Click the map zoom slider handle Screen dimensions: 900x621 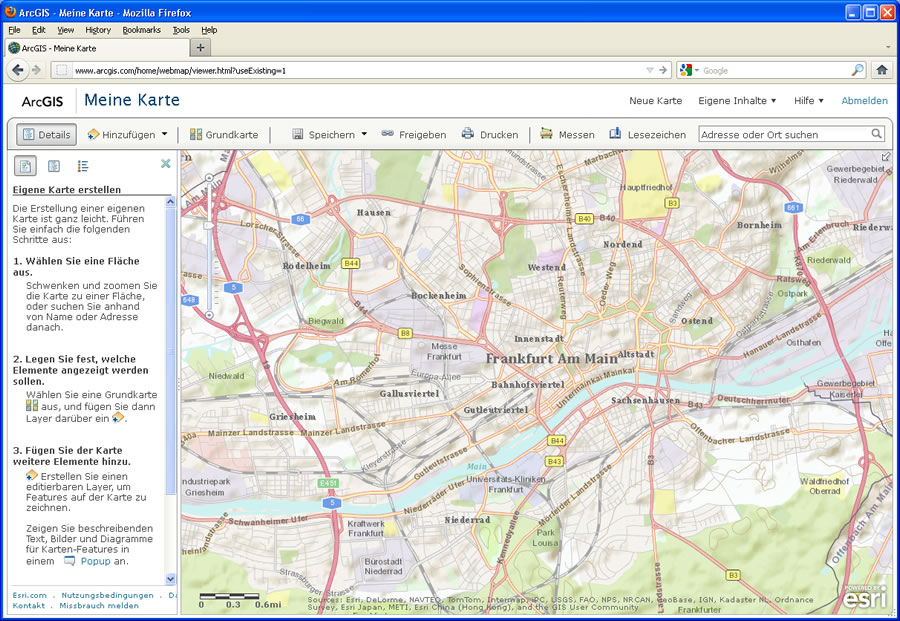[x=209, y=226]
